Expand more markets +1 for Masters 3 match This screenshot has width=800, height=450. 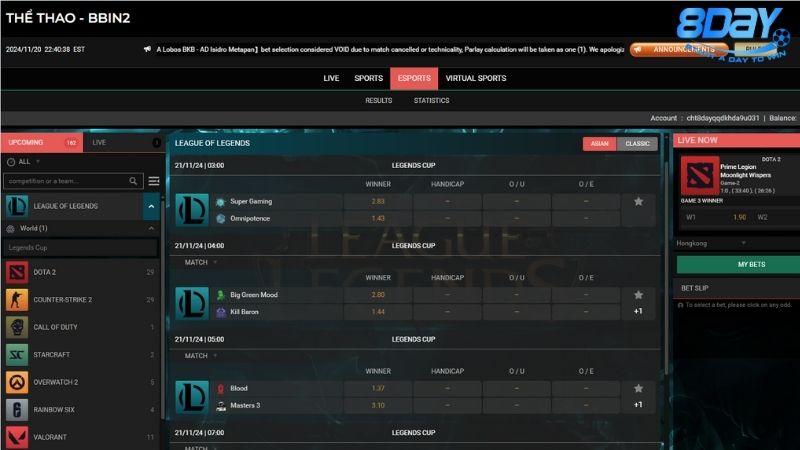(638, 405)
